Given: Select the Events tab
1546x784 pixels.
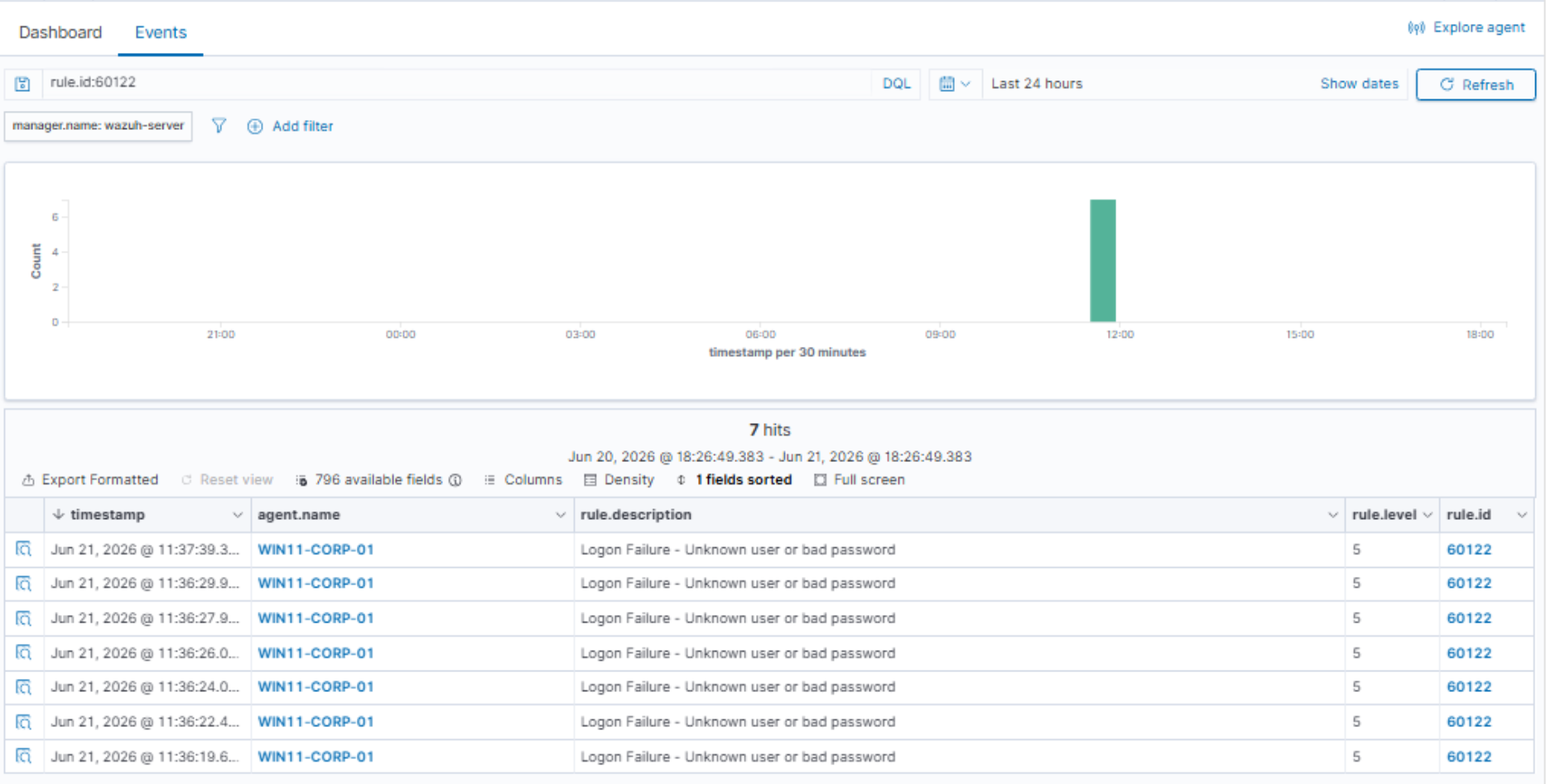Looking at the screenshot, I should [x=161, y=32].
